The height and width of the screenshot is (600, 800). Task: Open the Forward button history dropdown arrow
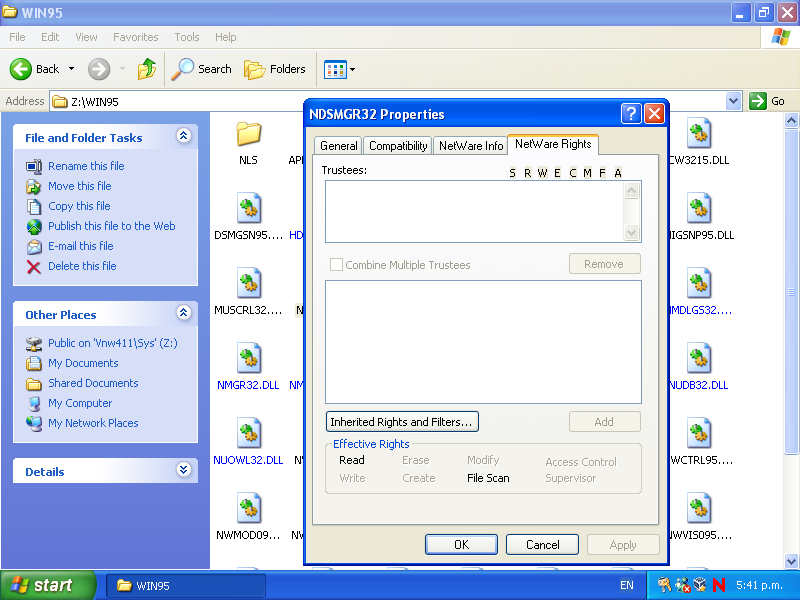coord(122,69)
